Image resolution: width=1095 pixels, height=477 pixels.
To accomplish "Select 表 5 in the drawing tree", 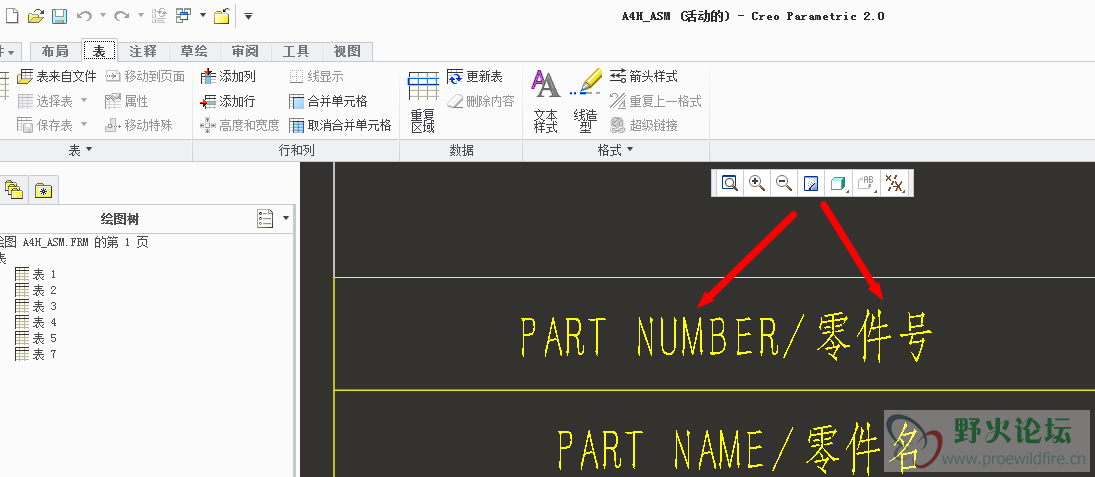I will (36, 339).
